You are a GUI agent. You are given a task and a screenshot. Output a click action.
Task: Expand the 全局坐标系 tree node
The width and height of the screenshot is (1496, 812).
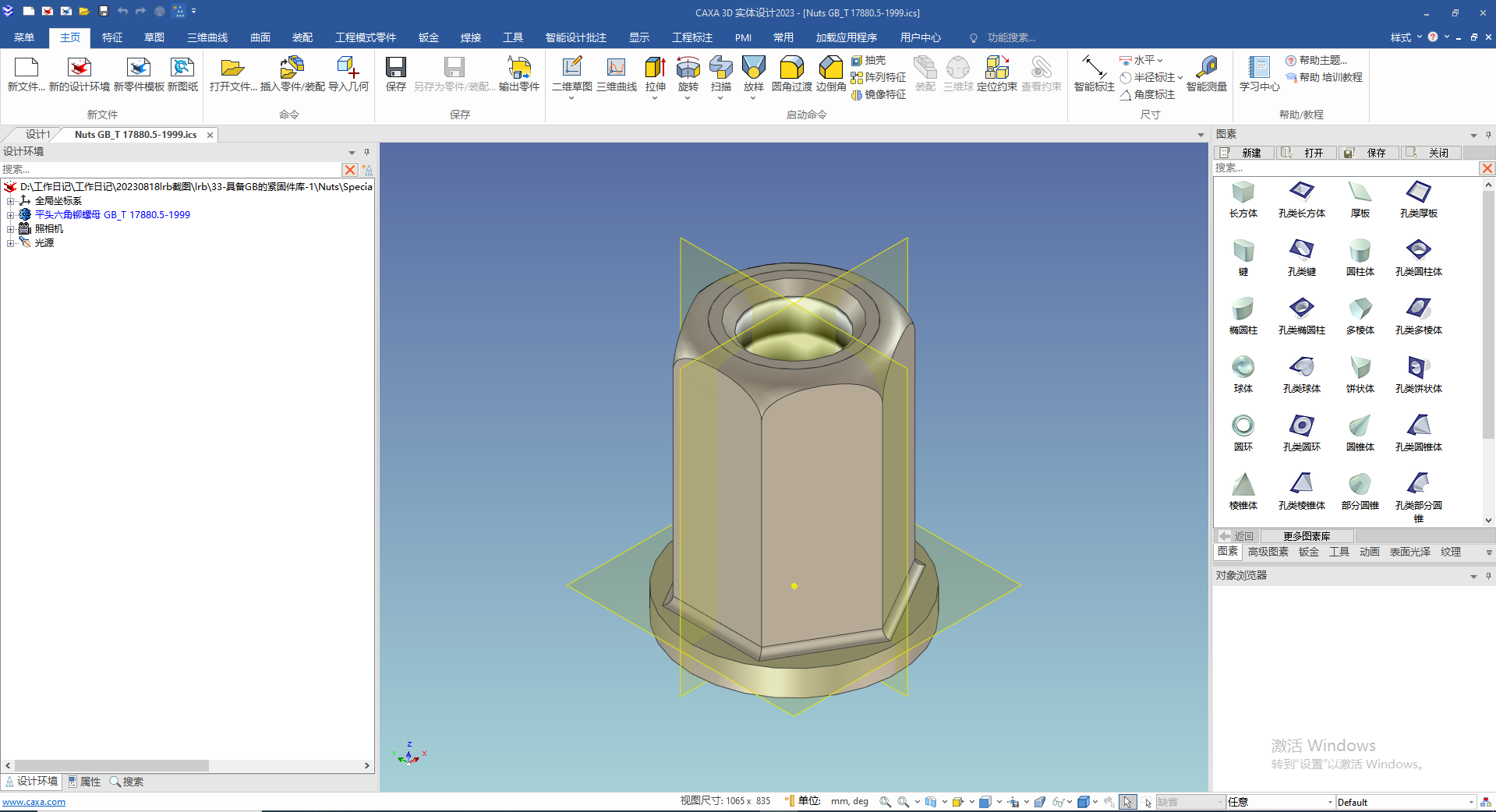click(11, 201)
